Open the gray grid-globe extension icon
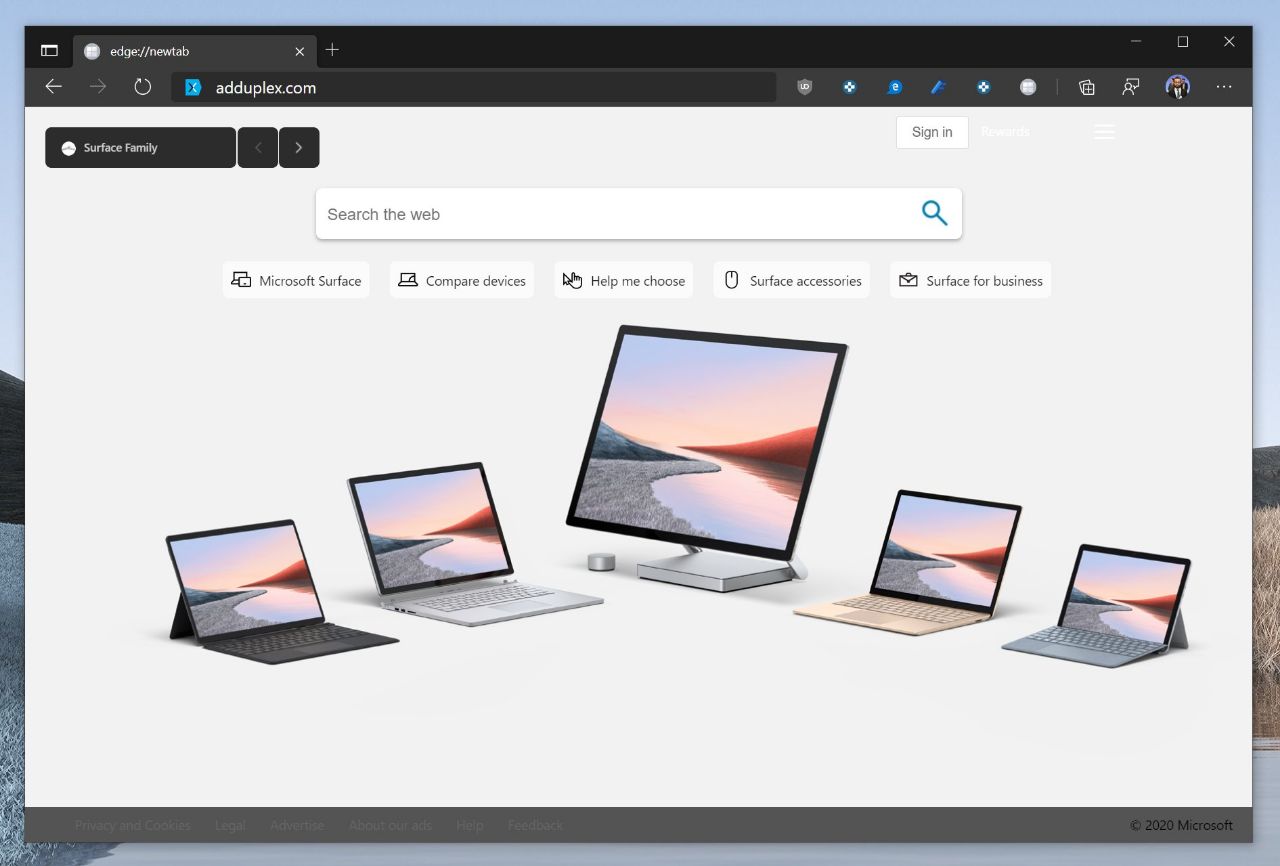Viewport: 1280px width, 866px height. point(1028,87)
